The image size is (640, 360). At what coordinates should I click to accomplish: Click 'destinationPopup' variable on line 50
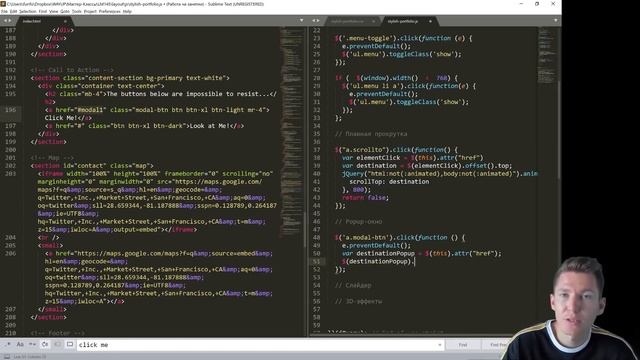pos(385,253)
